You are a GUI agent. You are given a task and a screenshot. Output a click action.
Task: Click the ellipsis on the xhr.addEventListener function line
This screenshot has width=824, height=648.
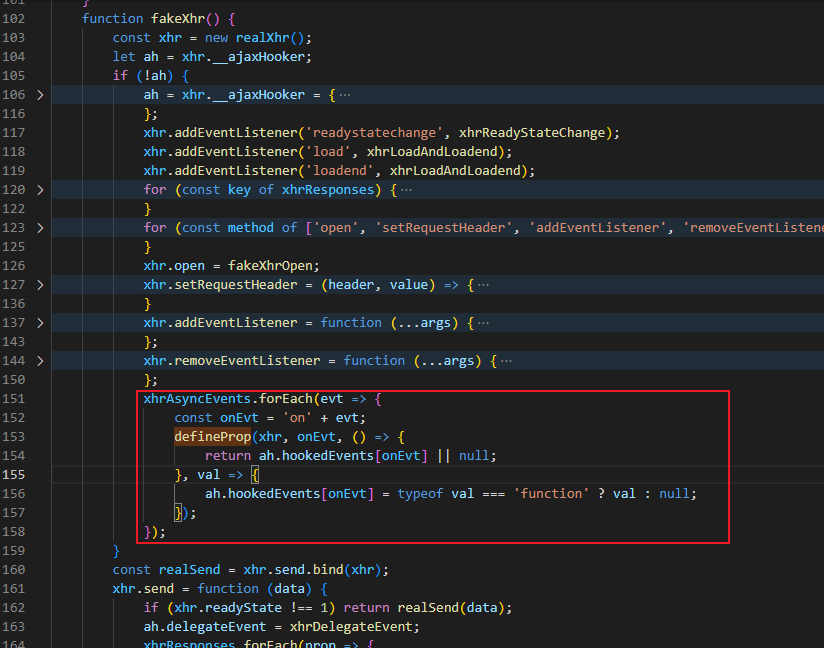483,323
